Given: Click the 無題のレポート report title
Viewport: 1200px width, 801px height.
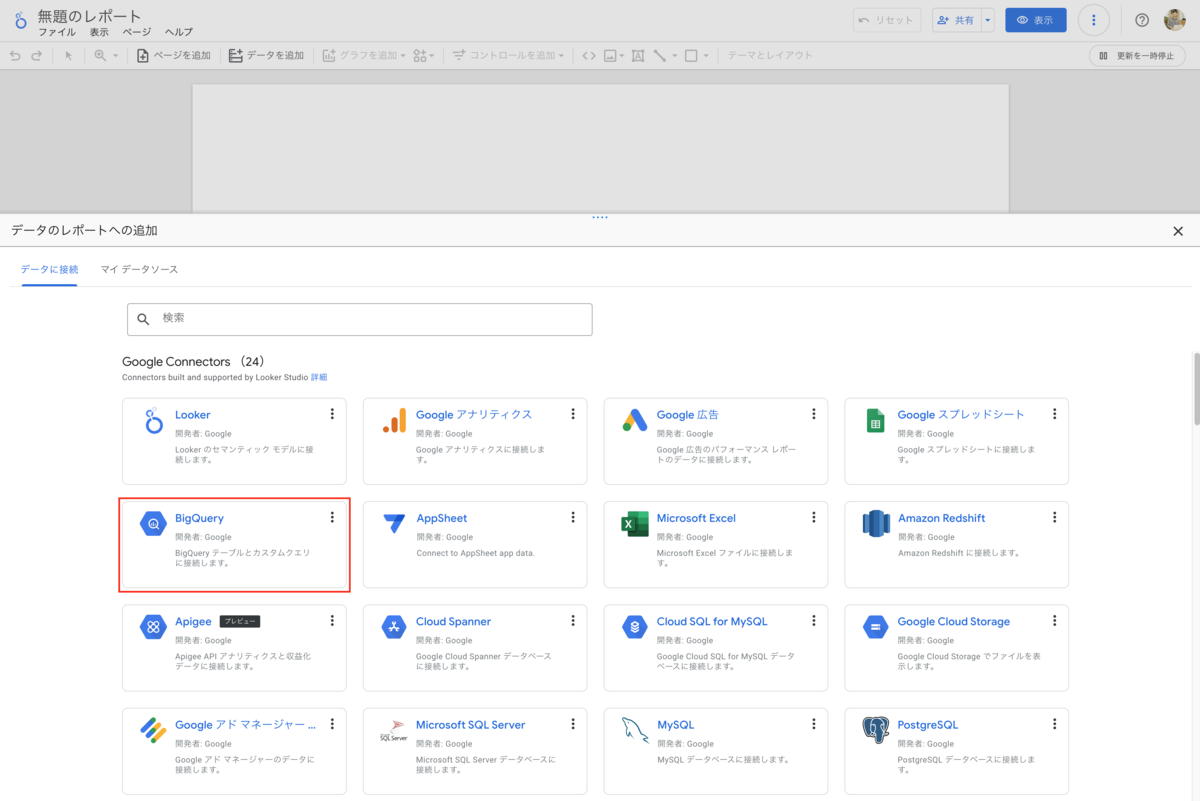Looking at the screenshot, I should coord(90,16).
